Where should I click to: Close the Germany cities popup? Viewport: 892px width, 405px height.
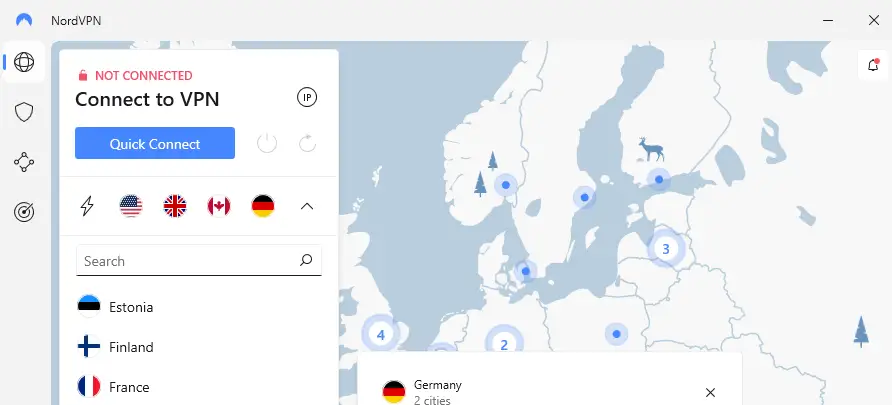click(710, 392)
